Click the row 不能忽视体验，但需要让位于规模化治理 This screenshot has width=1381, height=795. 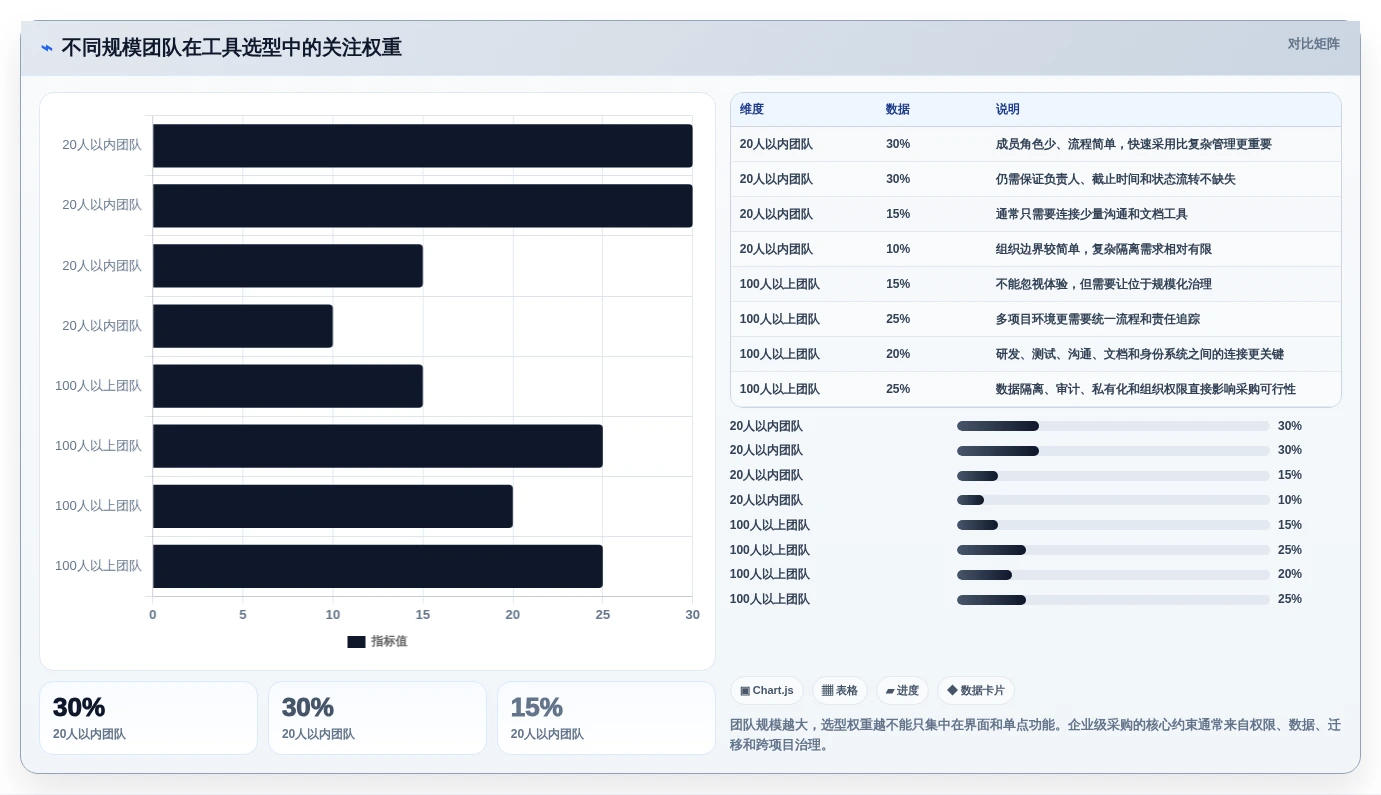click(x=1036, y=284)
